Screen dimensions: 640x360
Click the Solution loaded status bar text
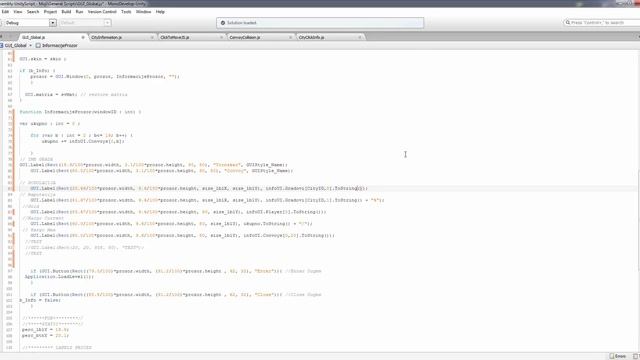(x=242, y=23)
